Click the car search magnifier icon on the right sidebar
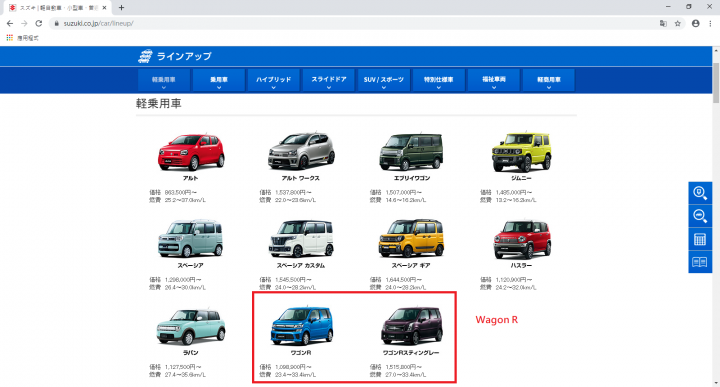 [699, 216]
